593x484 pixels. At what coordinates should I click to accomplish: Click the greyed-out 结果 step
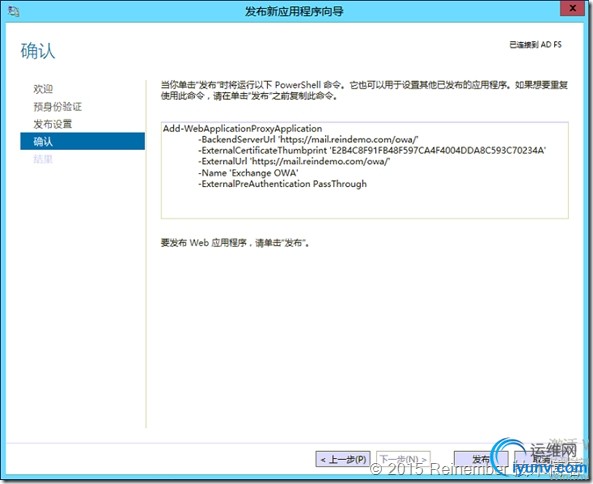click(43, 159)
